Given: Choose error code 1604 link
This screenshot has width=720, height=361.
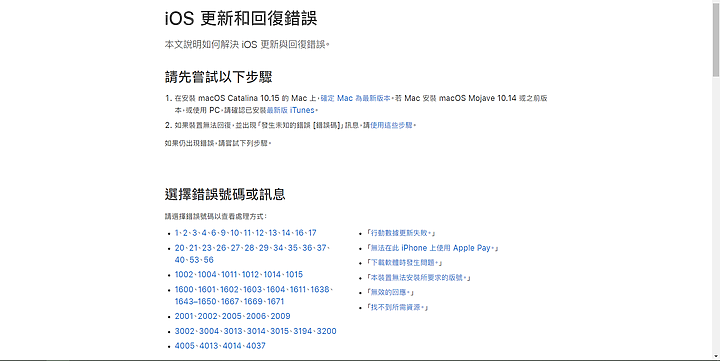Looking at the screenshot, I should tap(276, 290).
